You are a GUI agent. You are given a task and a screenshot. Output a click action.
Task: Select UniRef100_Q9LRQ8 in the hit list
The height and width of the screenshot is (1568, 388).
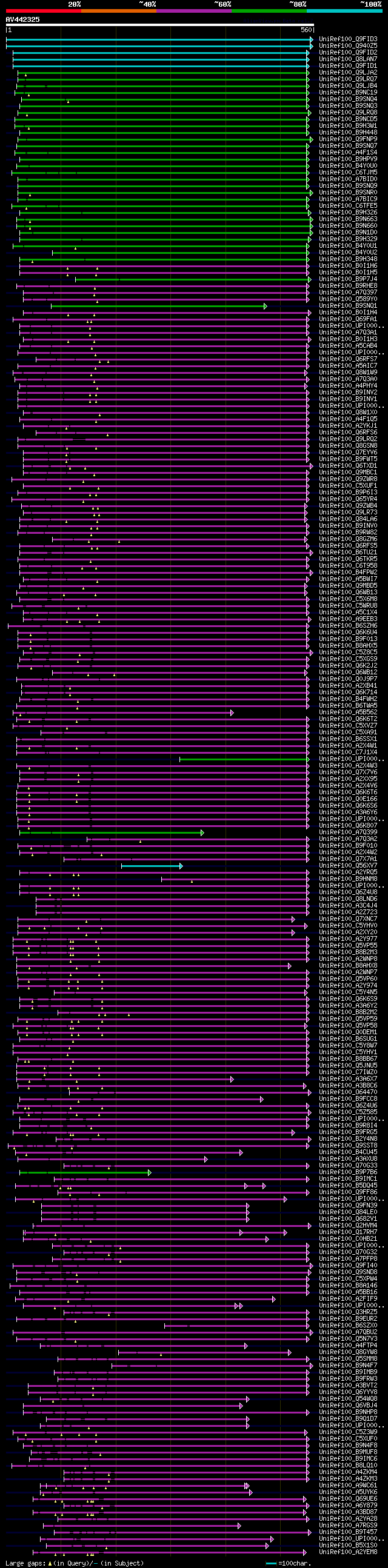point(348,113)
